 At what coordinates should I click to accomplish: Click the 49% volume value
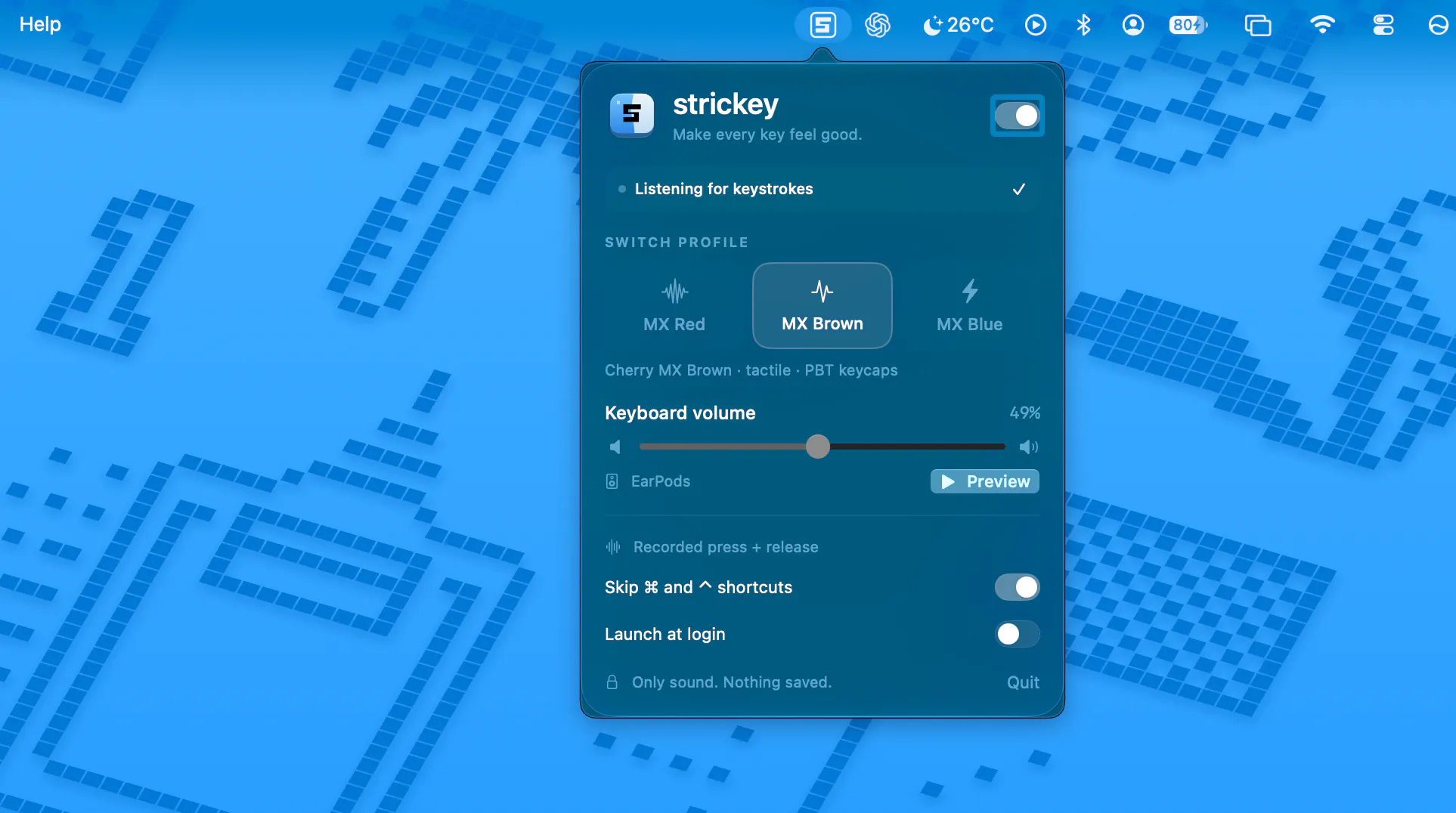1025,413
